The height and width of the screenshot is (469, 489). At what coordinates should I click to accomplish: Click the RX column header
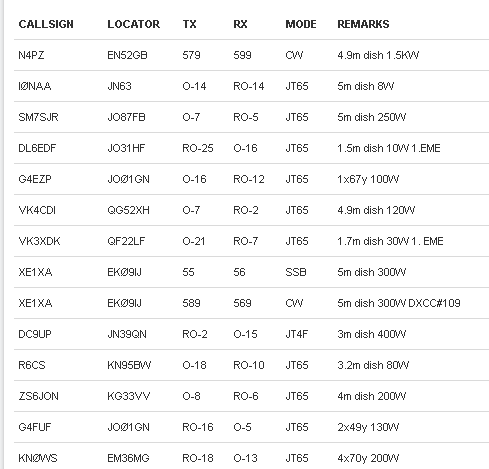[240, 24]
